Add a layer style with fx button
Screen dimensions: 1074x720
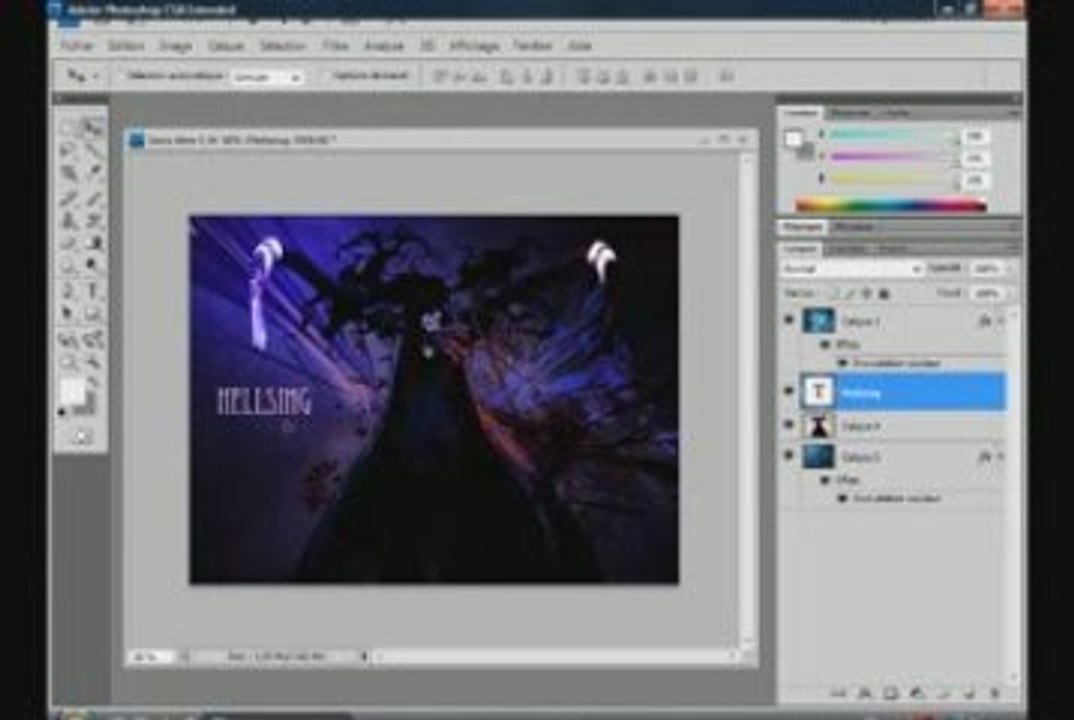[x=865, y=693]
